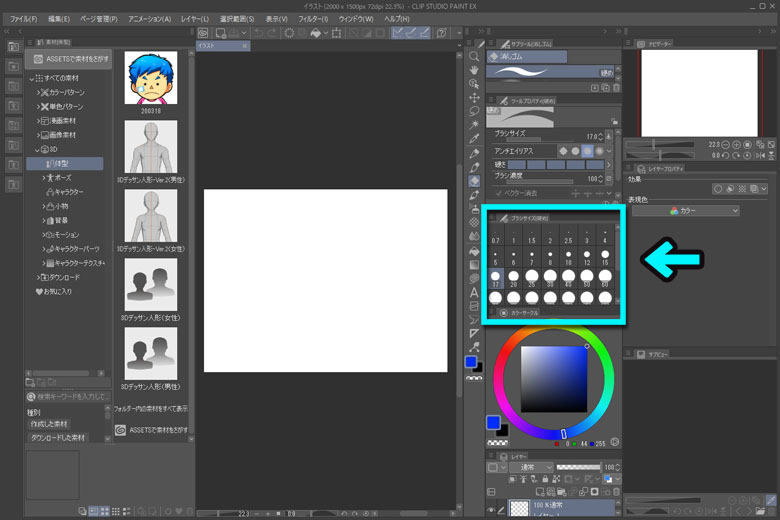
Task: Collapse the 3D material folder
Action: [x=36, y=148]
